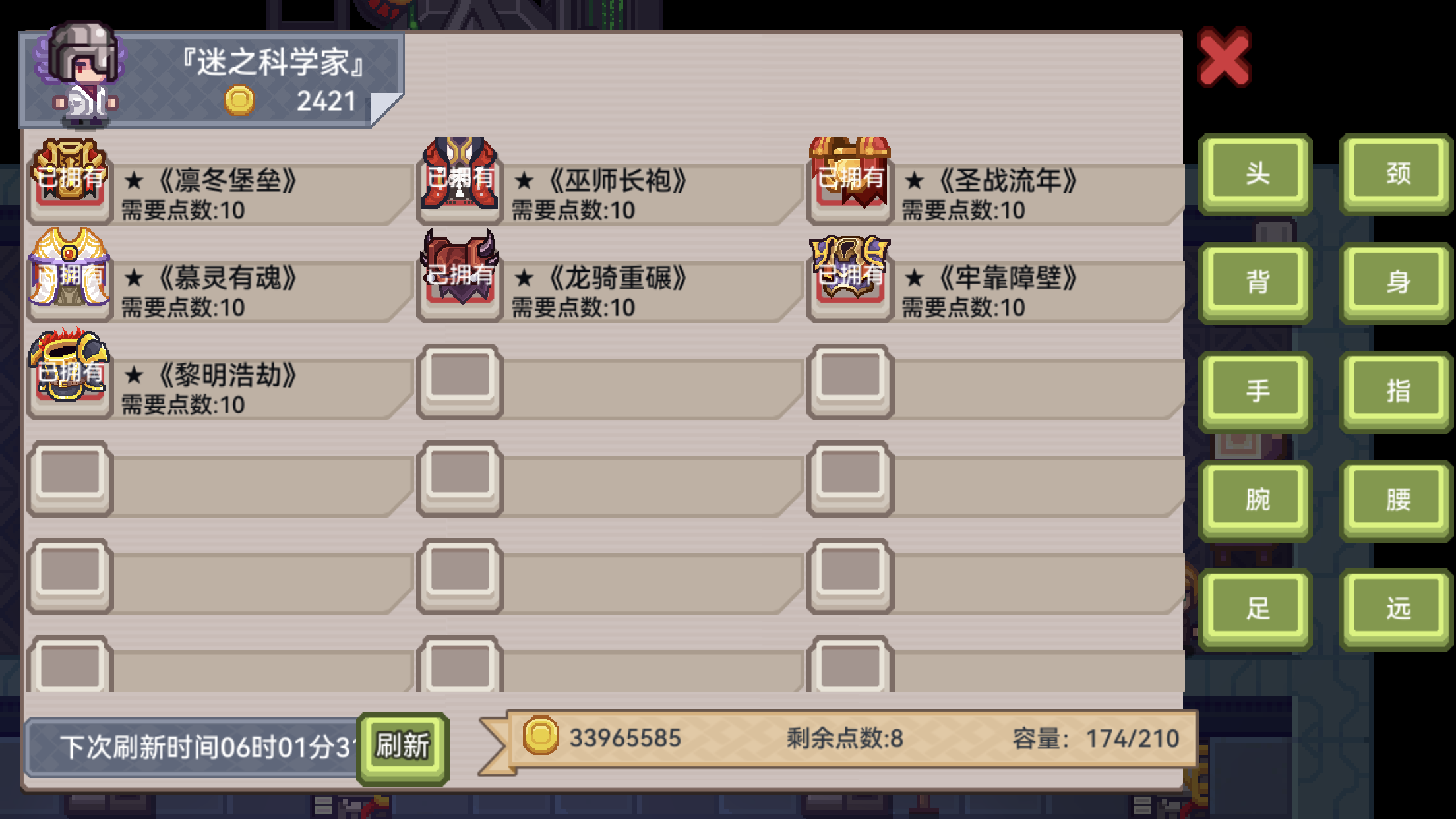Switch to the 颈 equipment category
1456x819 pixels.
(x=1397, y=174)
